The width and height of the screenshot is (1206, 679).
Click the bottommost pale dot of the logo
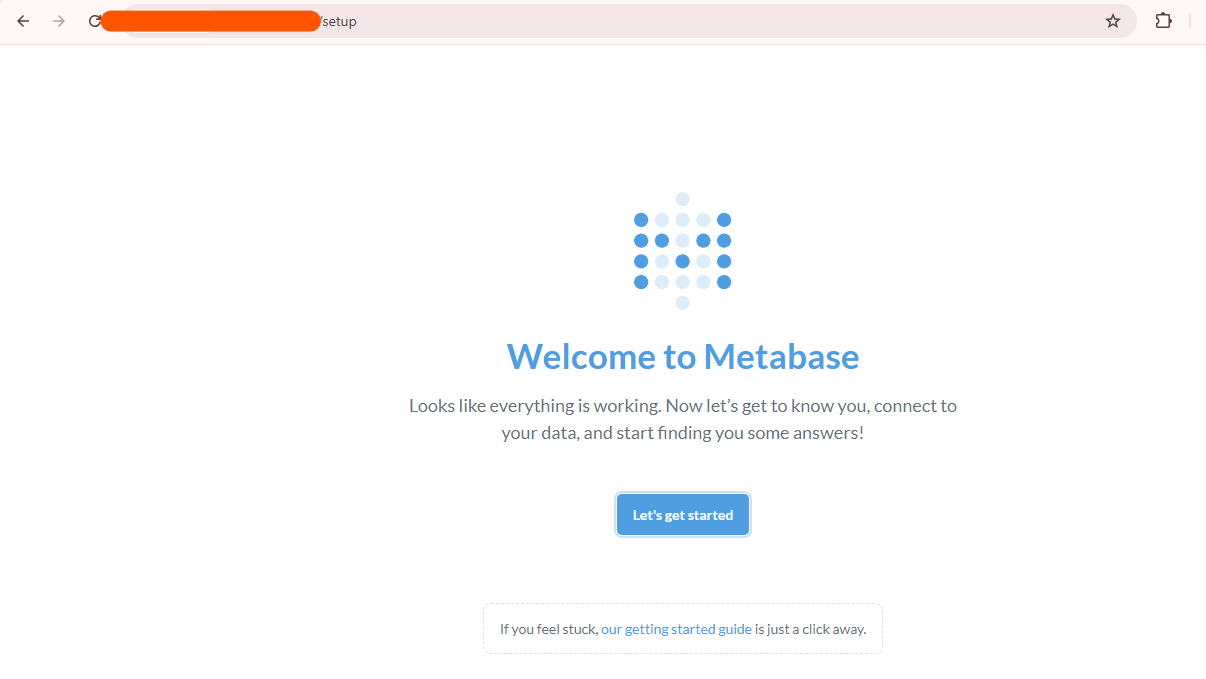683,303
